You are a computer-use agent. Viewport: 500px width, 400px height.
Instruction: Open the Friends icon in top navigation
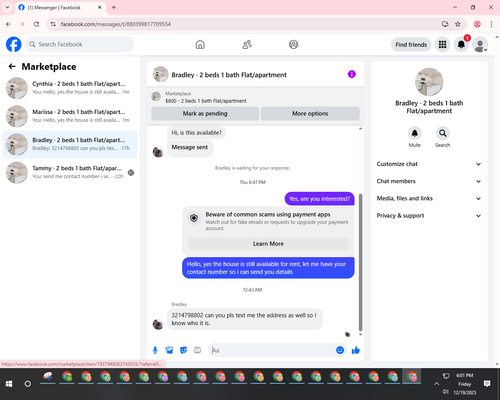click(x=247, y=44)
